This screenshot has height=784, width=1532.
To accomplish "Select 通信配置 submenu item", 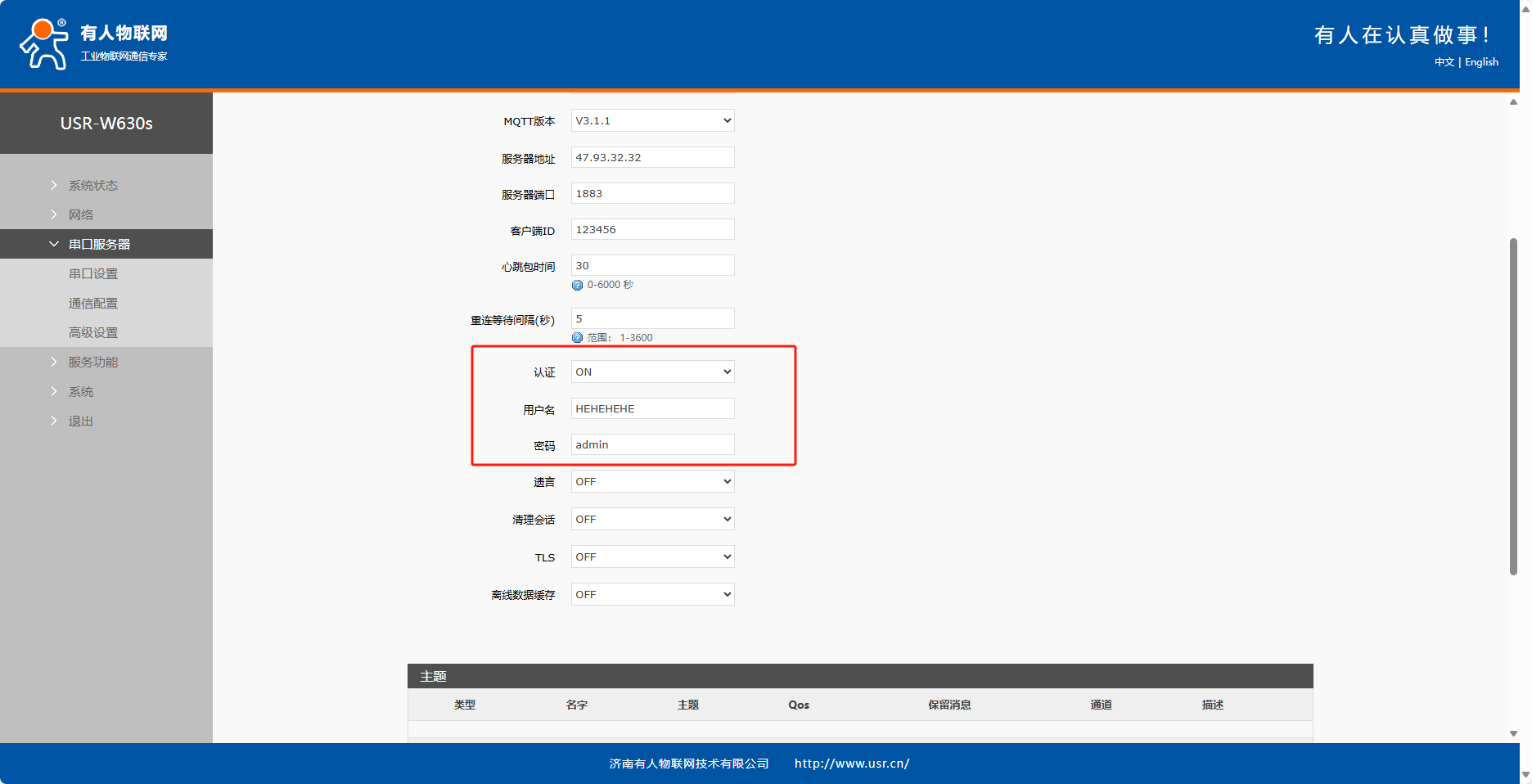I will click(93, 304).
